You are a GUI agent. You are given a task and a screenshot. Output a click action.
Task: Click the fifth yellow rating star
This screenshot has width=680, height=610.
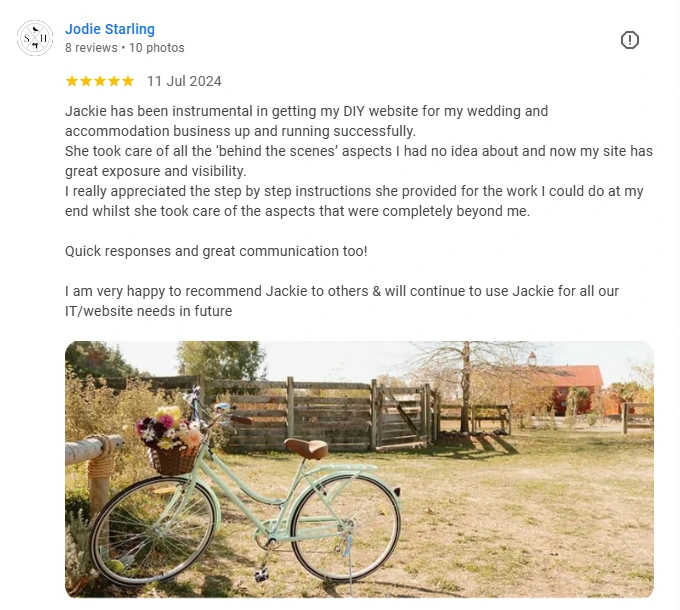(x=128, y=81)
